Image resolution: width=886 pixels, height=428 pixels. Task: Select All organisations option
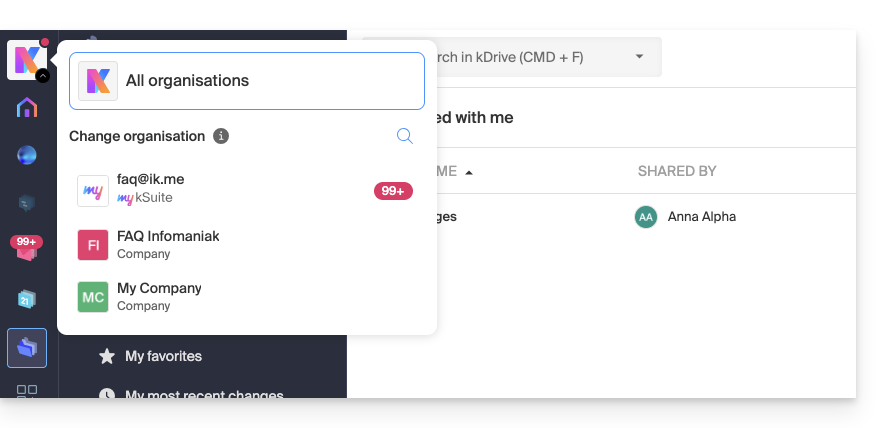tap(247, 81)
